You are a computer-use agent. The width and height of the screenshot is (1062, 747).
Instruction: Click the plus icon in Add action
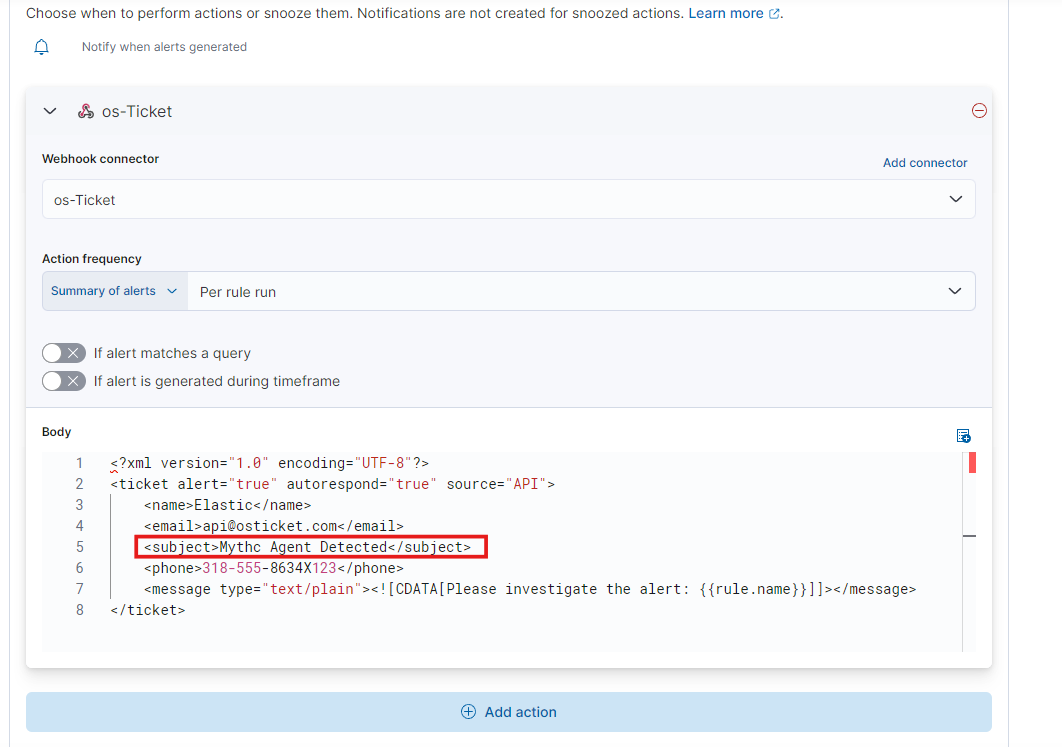tap(468, 712)
